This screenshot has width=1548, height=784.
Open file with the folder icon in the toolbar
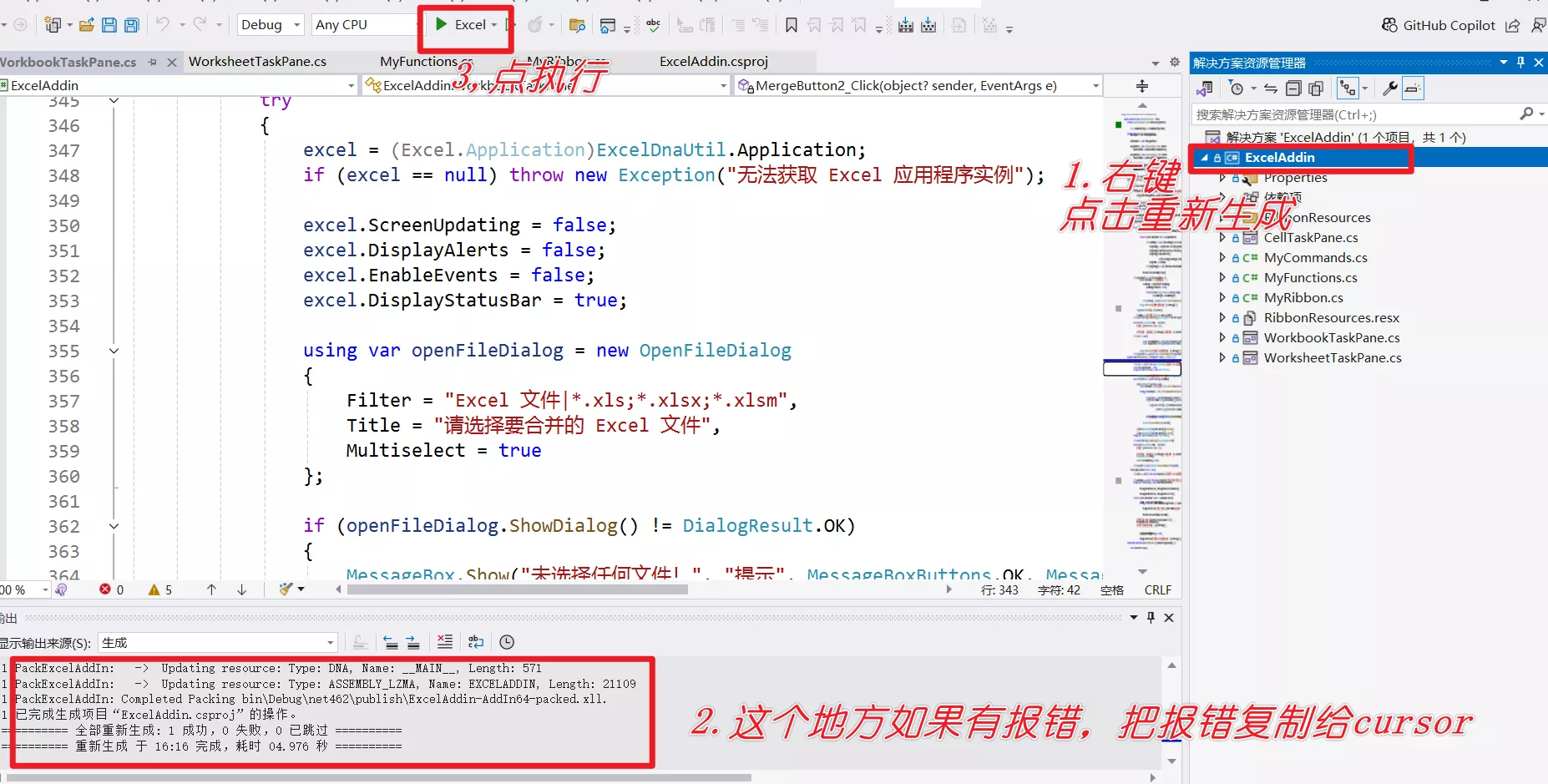(86, 25)
